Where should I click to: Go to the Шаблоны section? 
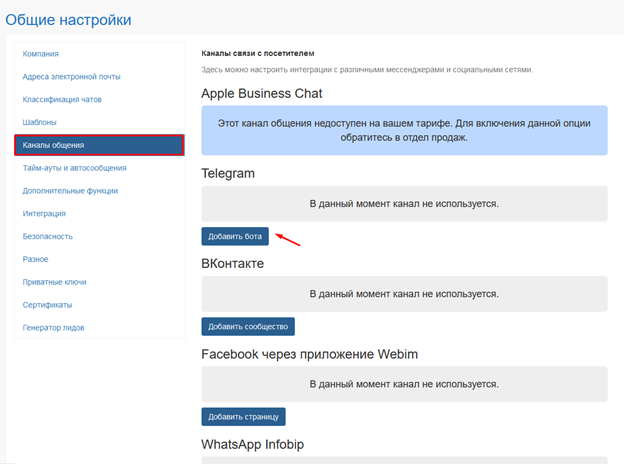39,122
